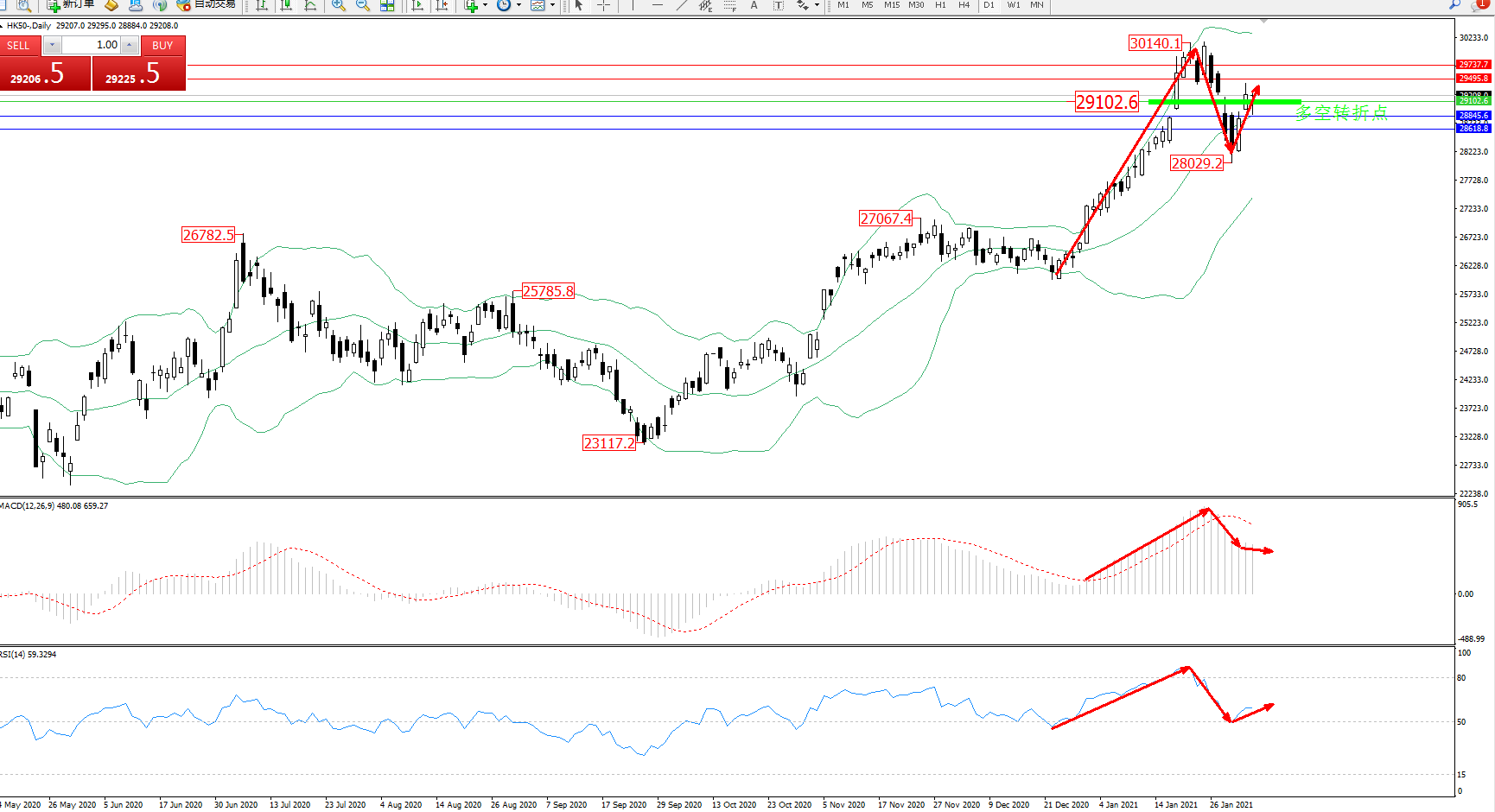Select the text label 'T' tool

click(778, 5)
